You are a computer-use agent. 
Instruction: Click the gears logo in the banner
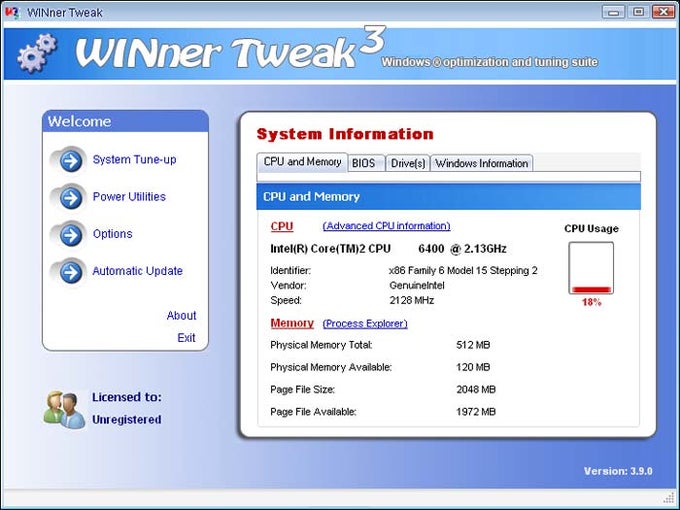point(37,52)
